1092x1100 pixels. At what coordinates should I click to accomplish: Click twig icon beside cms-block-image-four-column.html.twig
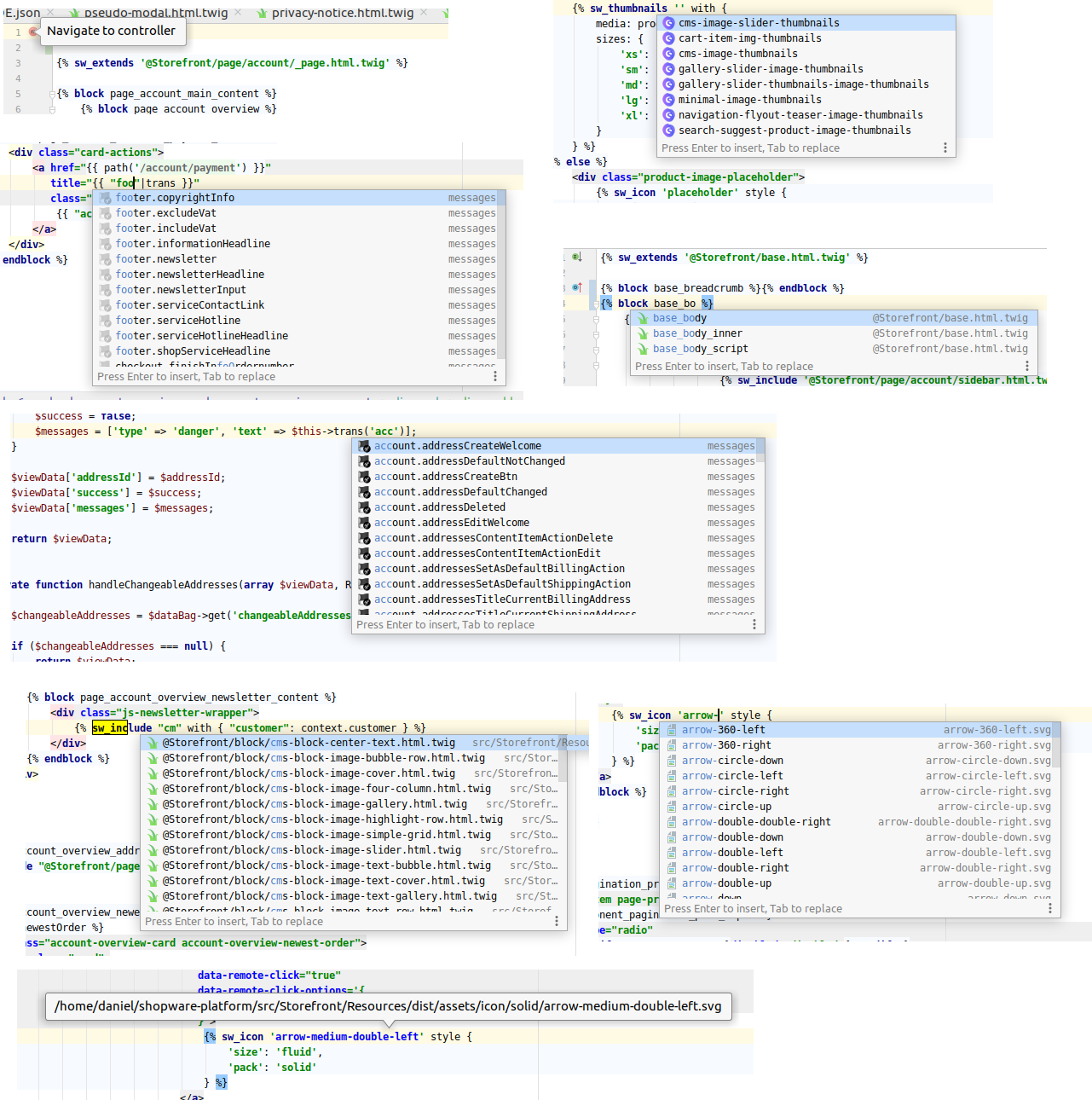[x=153, y=789]
